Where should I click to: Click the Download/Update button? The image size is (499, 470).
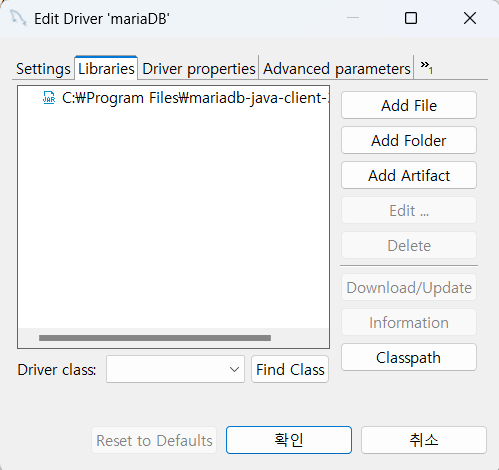(409, 287)
